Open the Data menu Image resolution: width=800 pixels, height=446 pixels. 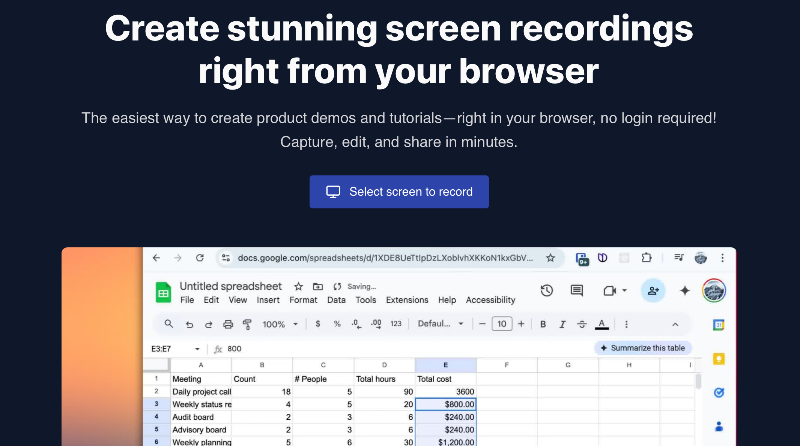click(x=336, y=300)
